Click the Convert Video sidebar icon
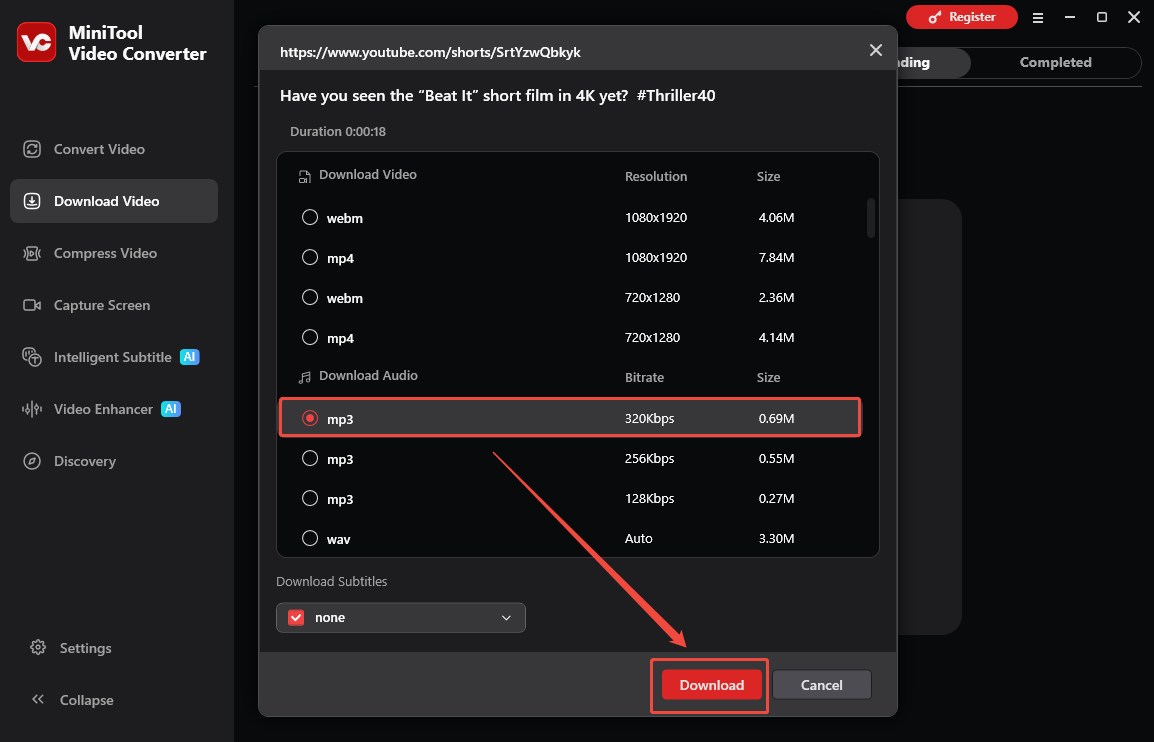This screenshot has height=742, width=1154. point(32,149)
